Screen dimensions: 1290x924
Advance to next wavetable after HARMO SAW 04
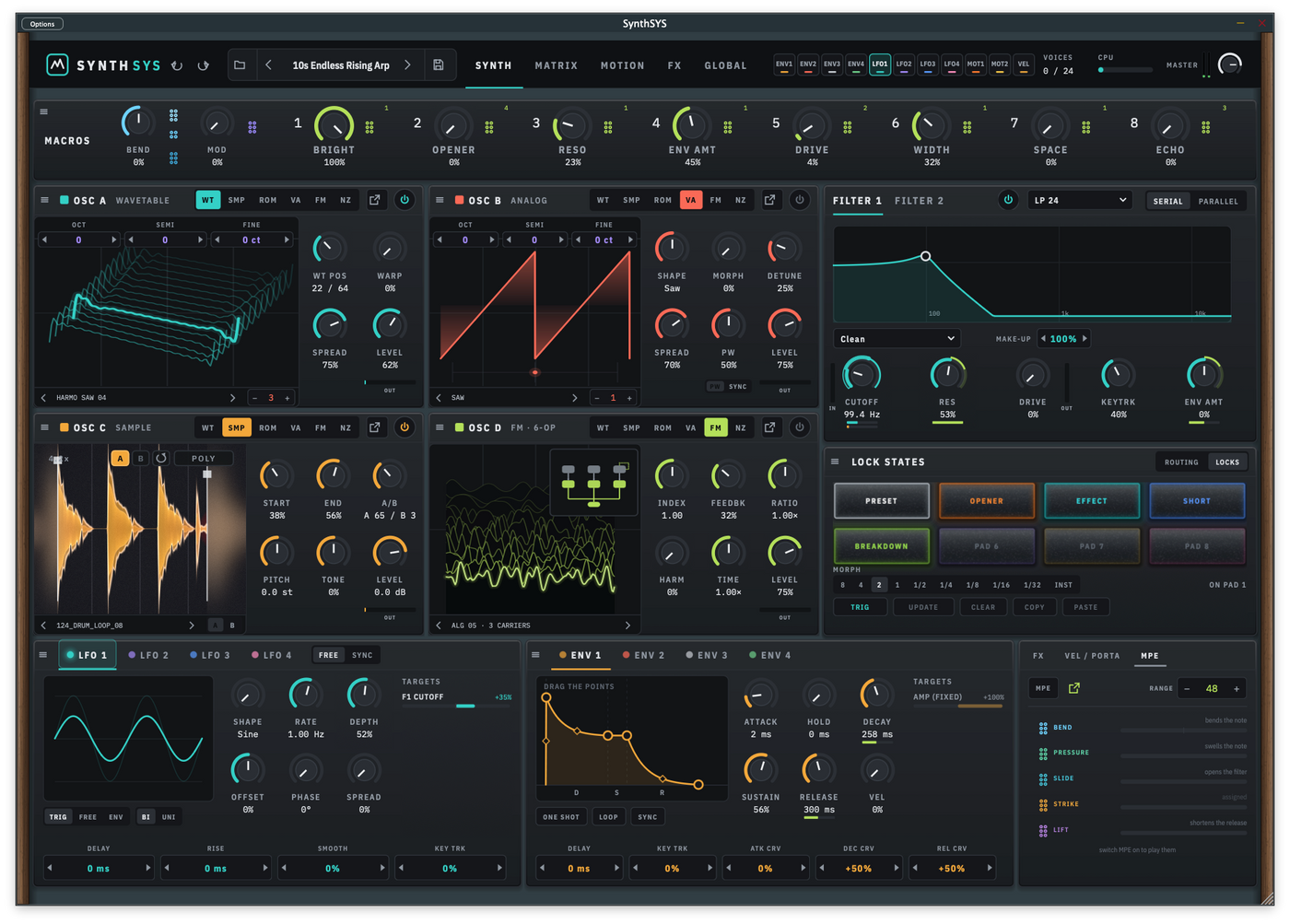point(232,398)
